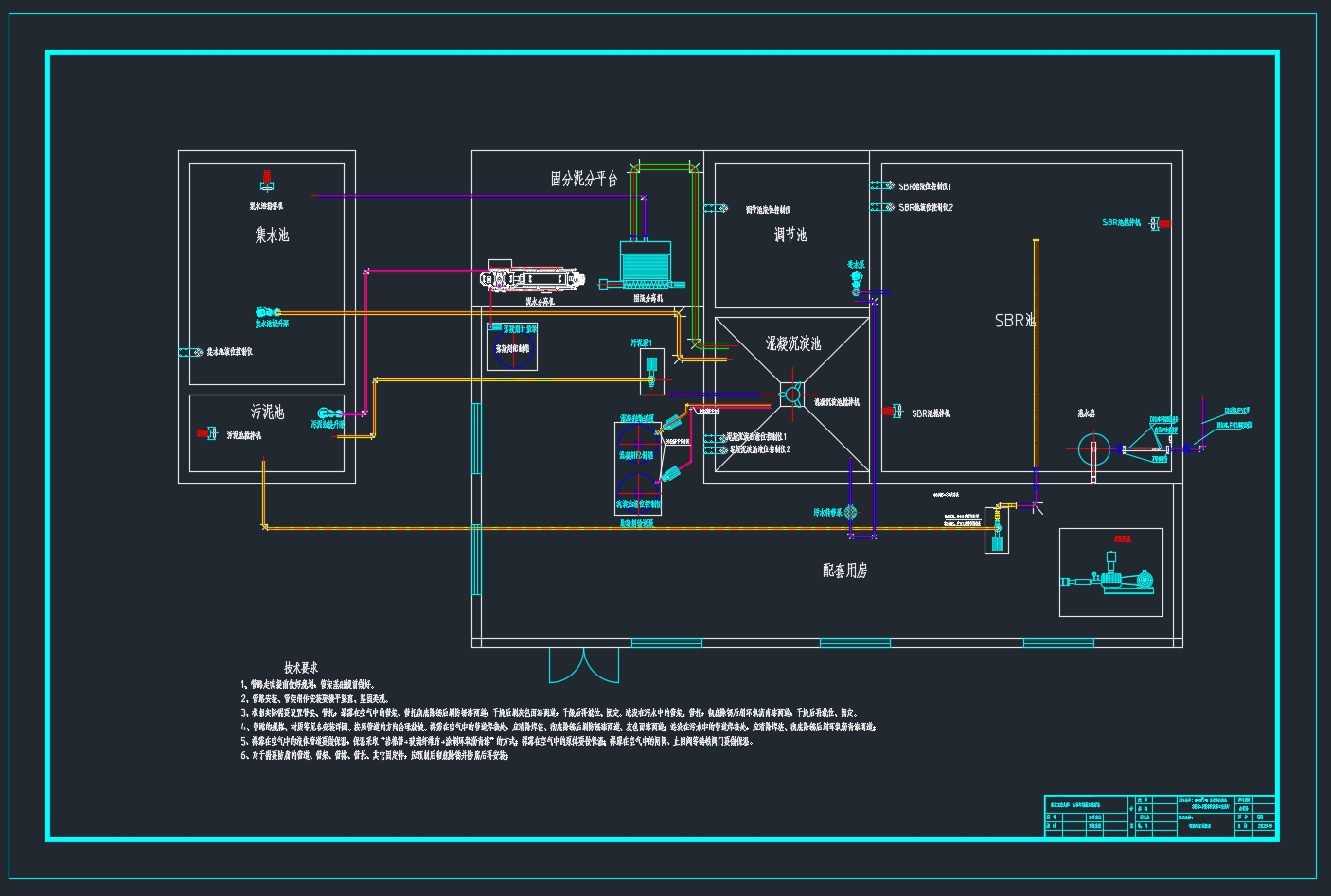Click the SBR池 upper-right mixer symbol
The image size is (1331, 896).
click(1158, 223)
